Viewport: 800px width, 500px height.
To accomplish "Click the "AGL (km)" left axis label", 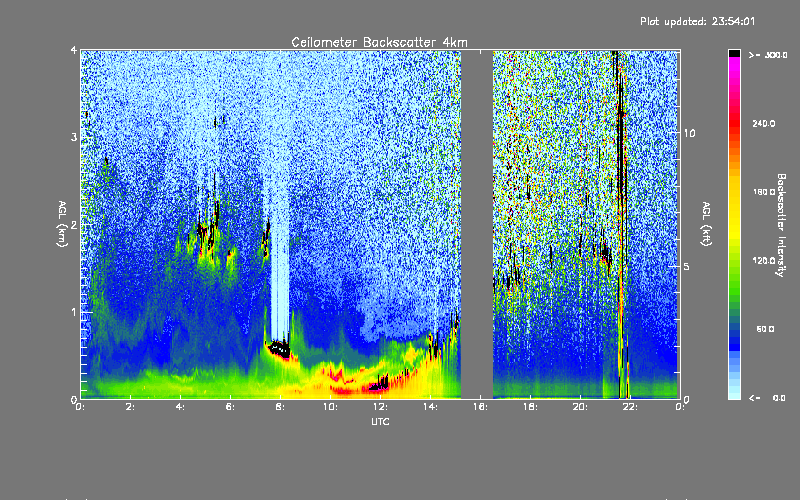I will [62, 224].
